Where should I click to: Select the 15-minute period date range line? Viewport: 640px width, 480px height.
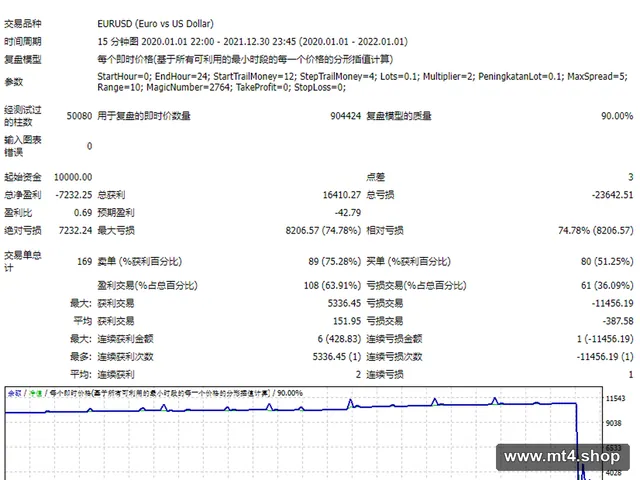[252, 42]
